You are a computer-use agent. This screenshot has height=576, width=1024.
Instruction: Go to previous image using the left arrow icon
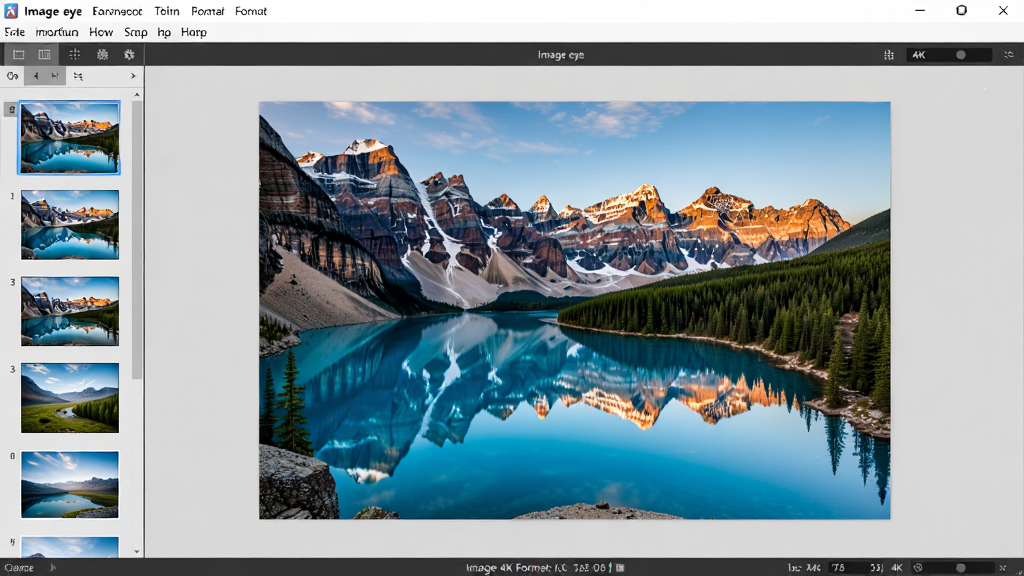[x=35, y=76]
